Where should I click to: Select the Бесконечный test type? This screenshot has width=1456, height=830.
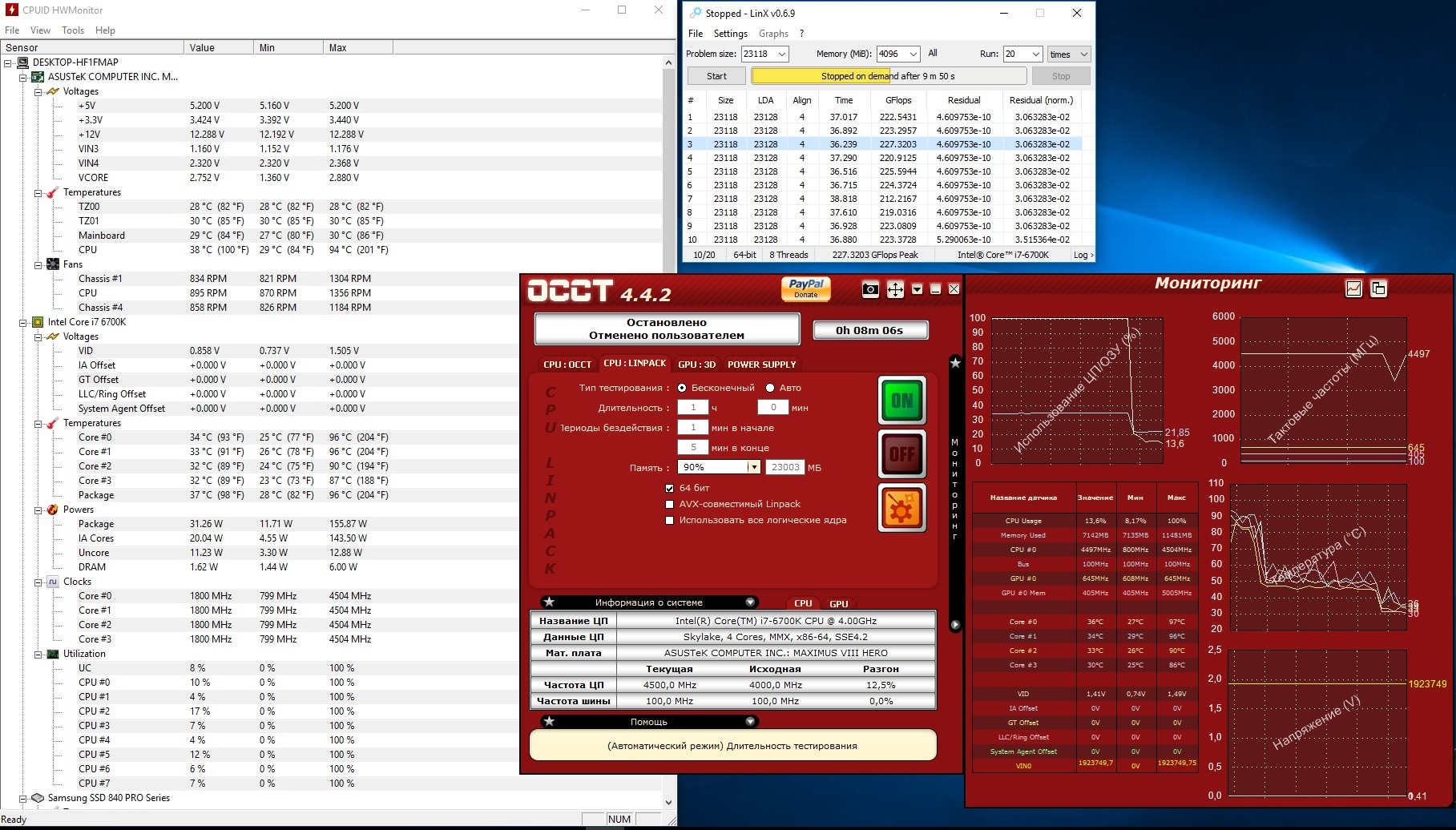tap(682, 388)
